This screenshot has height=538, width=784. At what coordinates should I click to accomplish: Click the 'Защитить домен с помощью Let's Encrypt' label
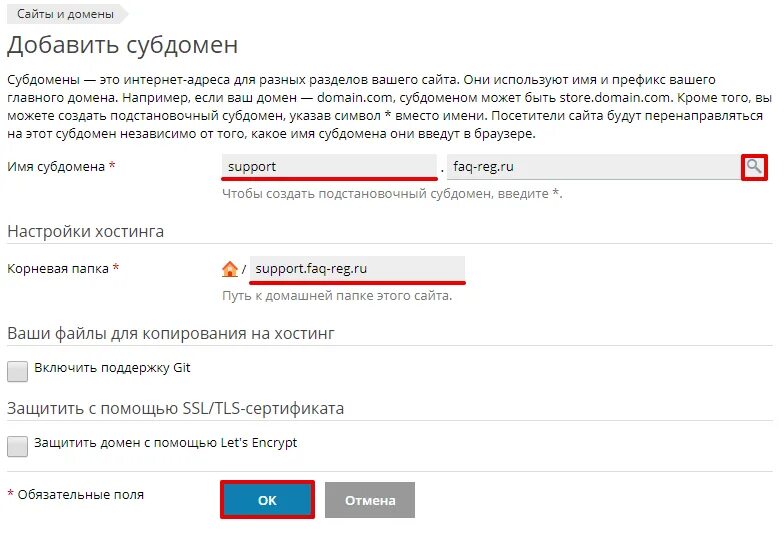165,443
